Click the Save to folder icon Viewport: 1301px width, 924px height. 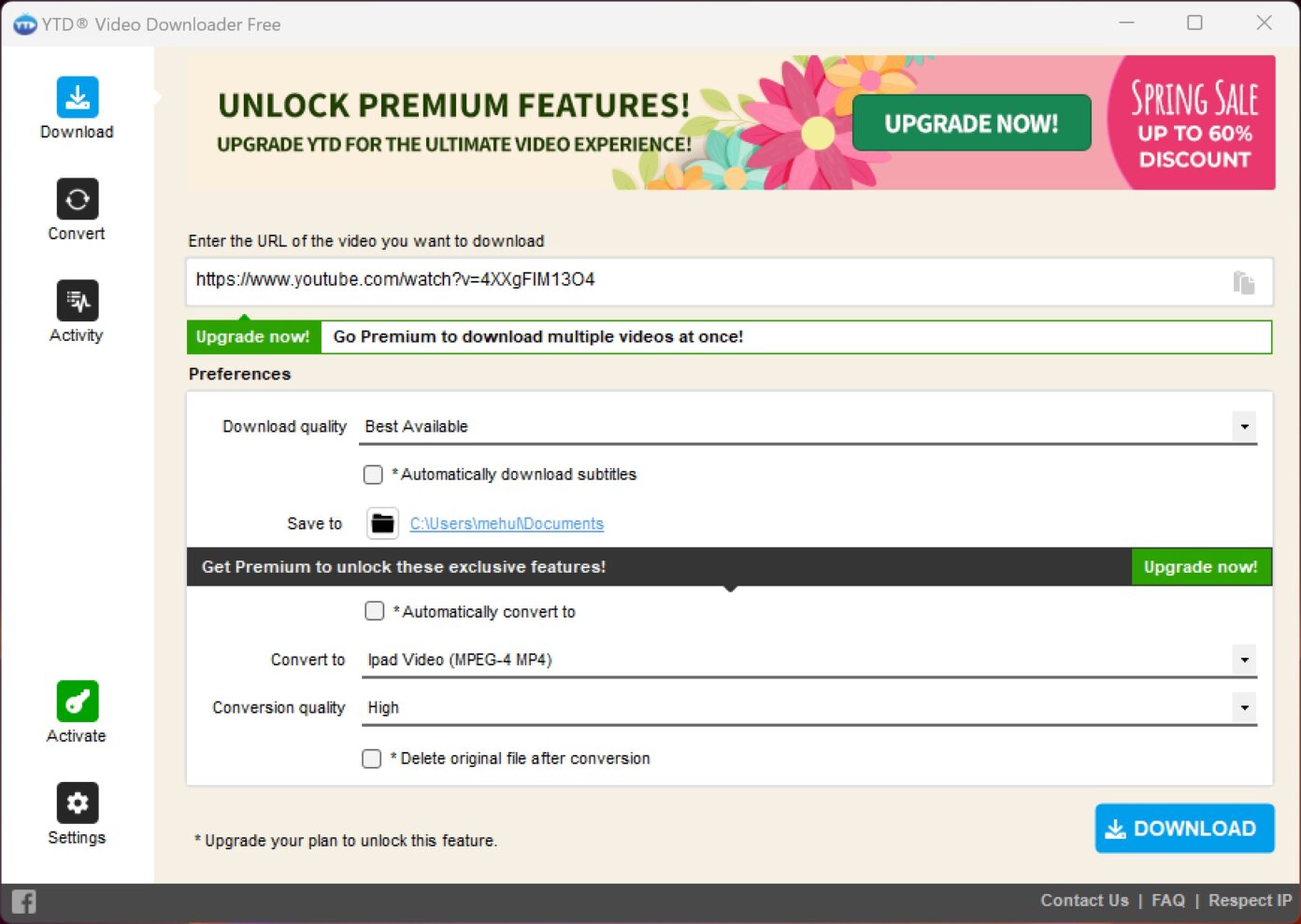[x=382, y=523]
